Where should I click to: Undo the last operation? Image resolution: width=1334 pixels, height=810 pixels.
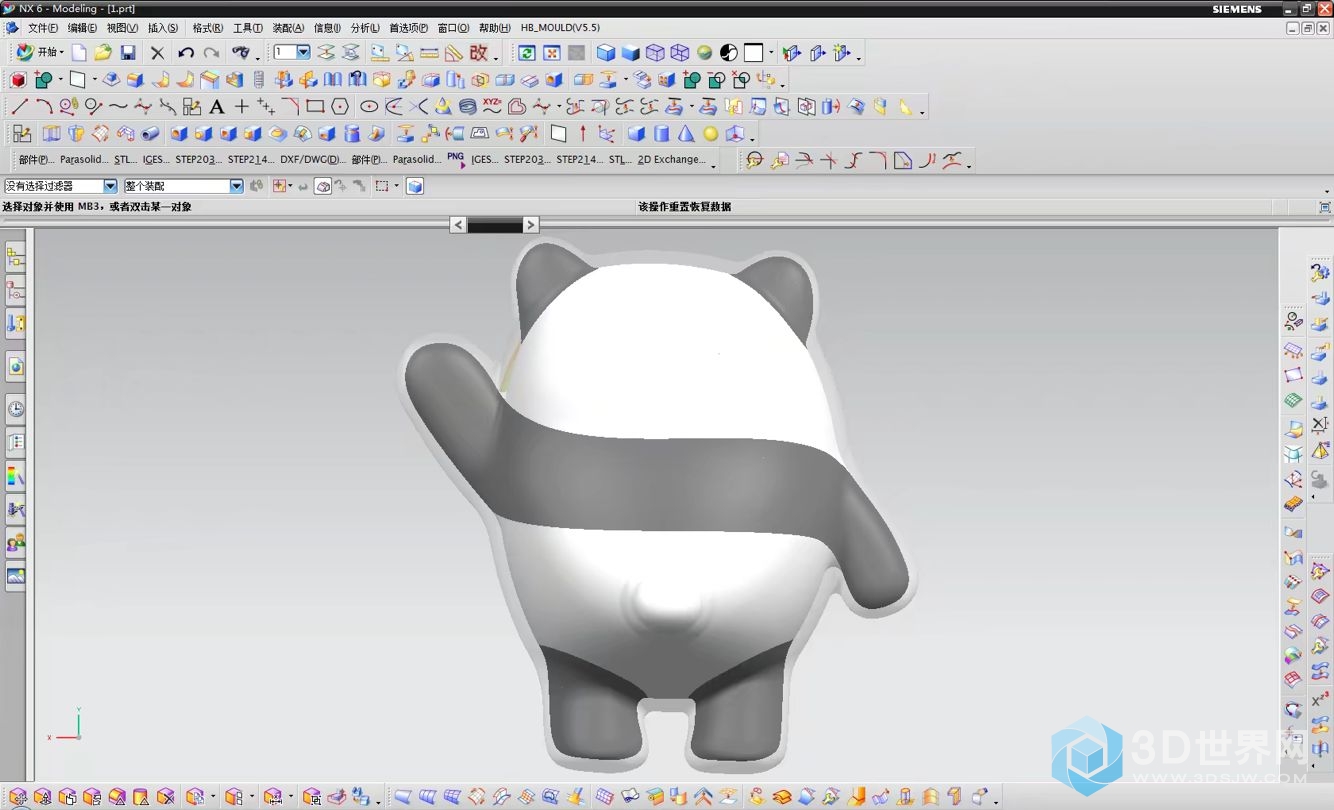point(186,53)
